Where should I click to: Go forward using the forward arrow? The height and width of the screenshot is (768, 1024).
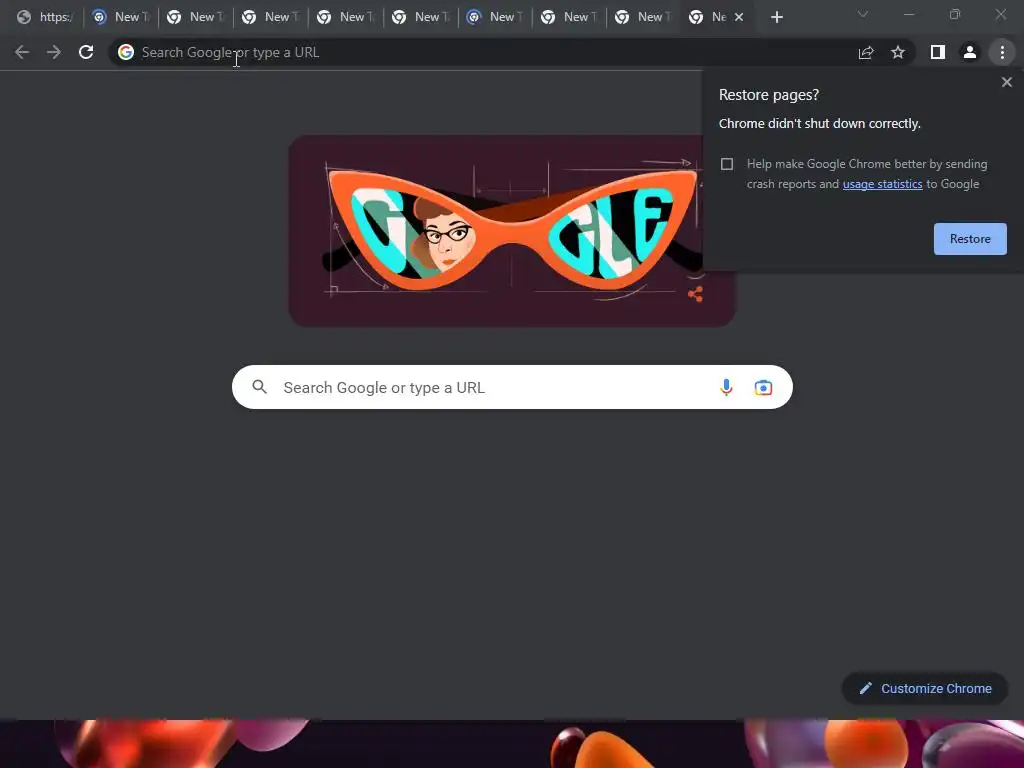point(54,52)
